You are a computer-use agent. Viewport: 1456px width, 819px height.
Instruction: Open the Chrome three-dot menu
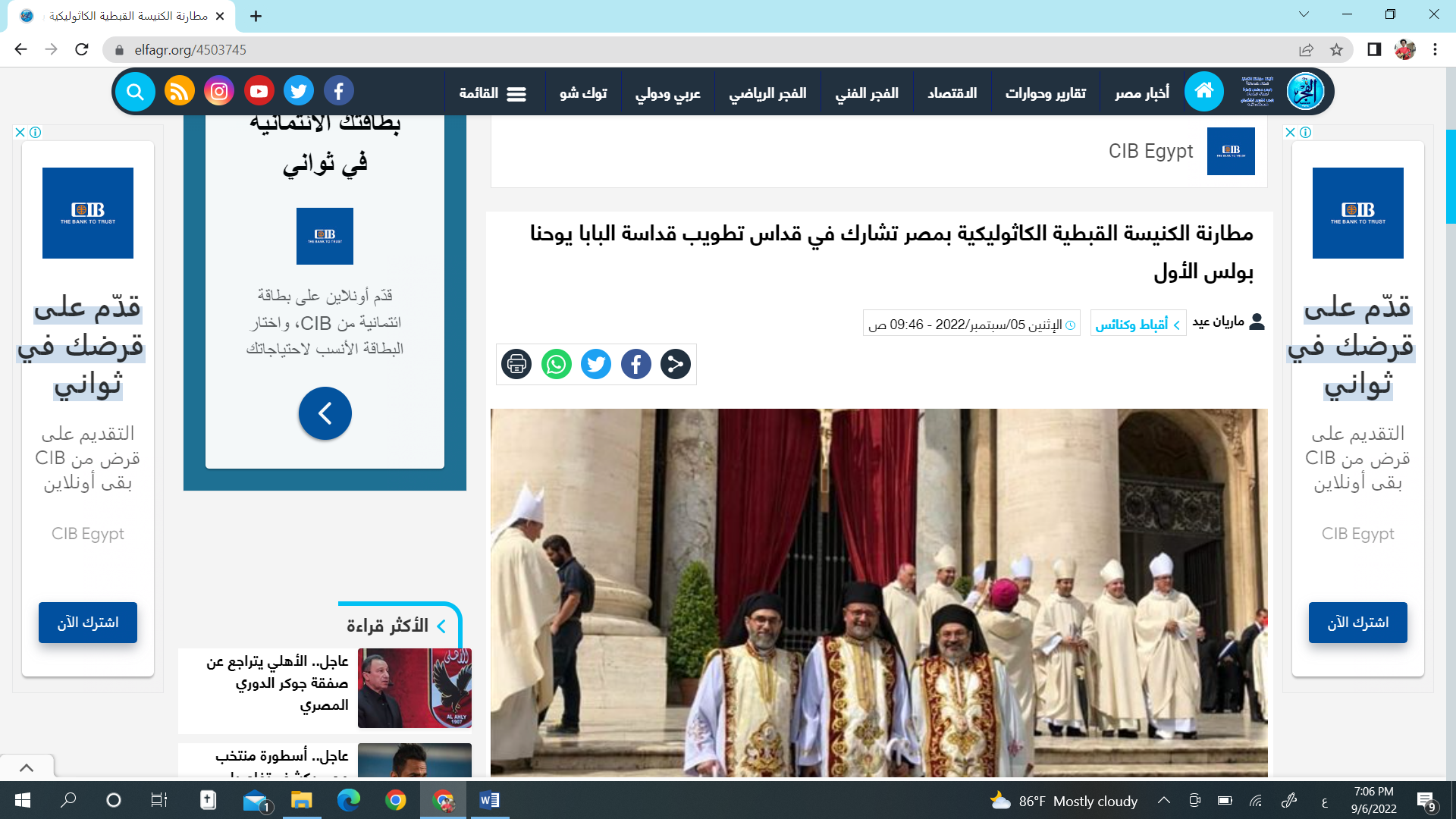(x=1435, y=49)
